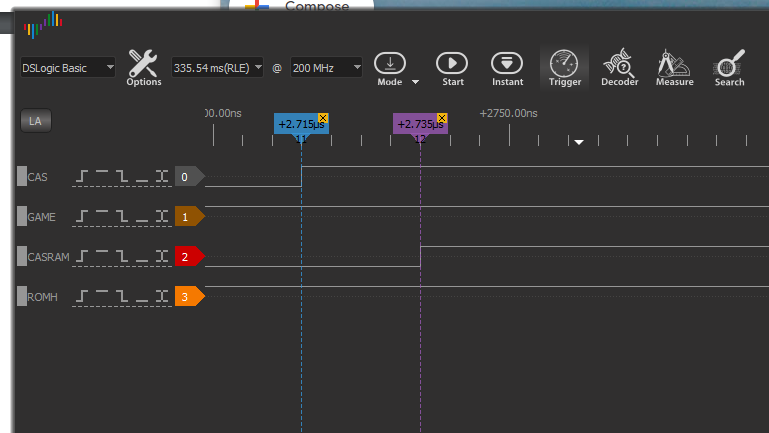Set falling edge trigger for ROMH
The width and height of the screenshot is (769, 433).
pos(122,296)
